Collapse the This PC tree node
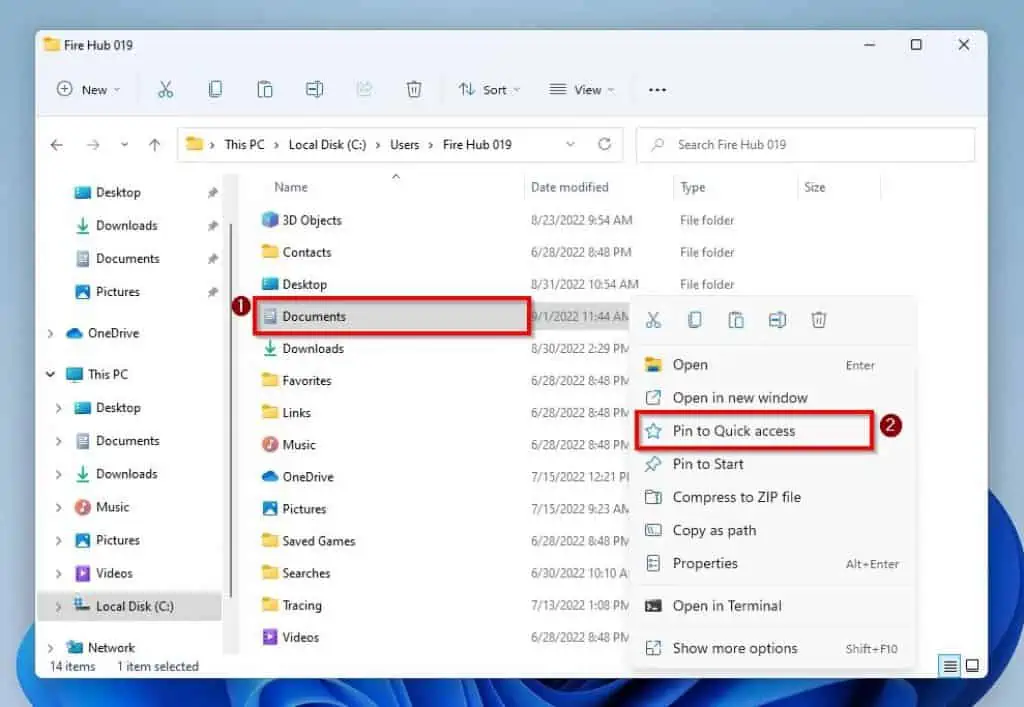1024x707 pixels. (51, 374)
